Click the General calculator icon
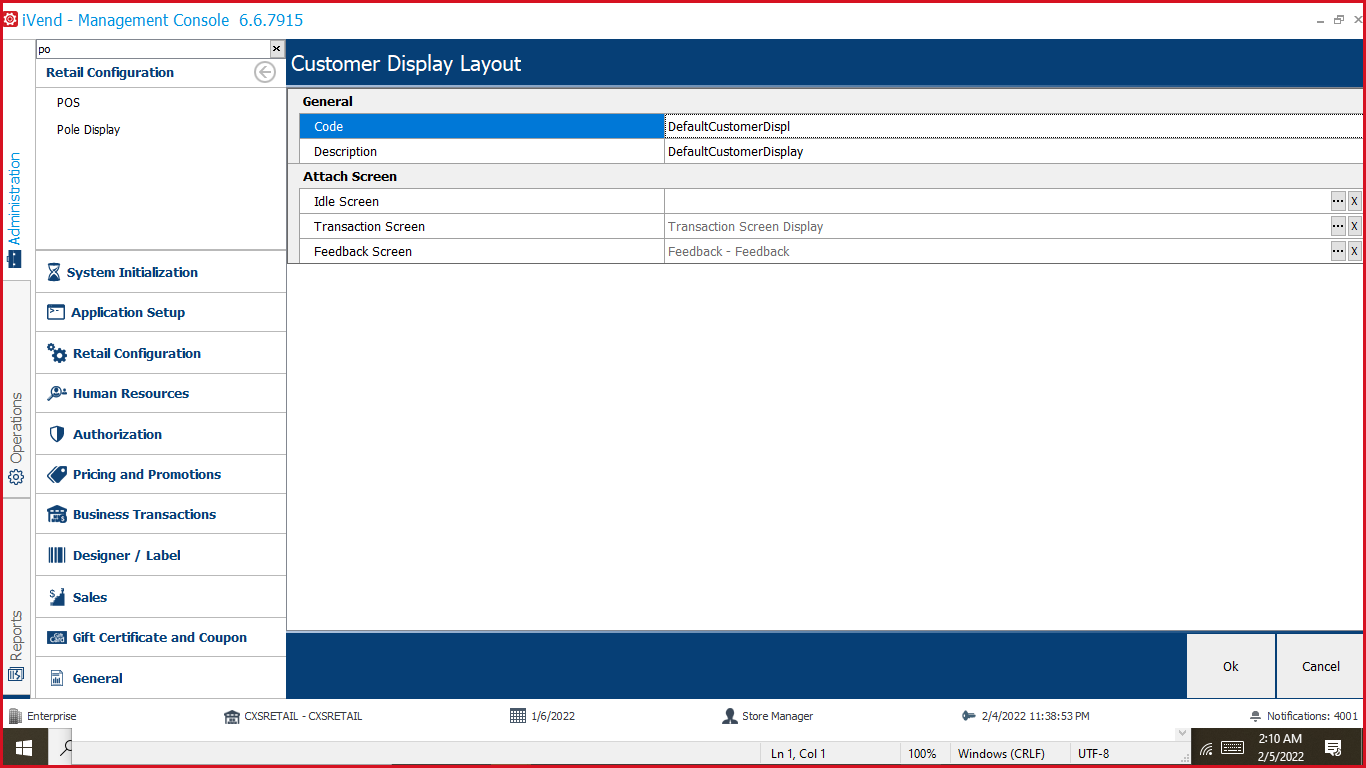Viewport: 1366px width, 768px height. point(57,678)
